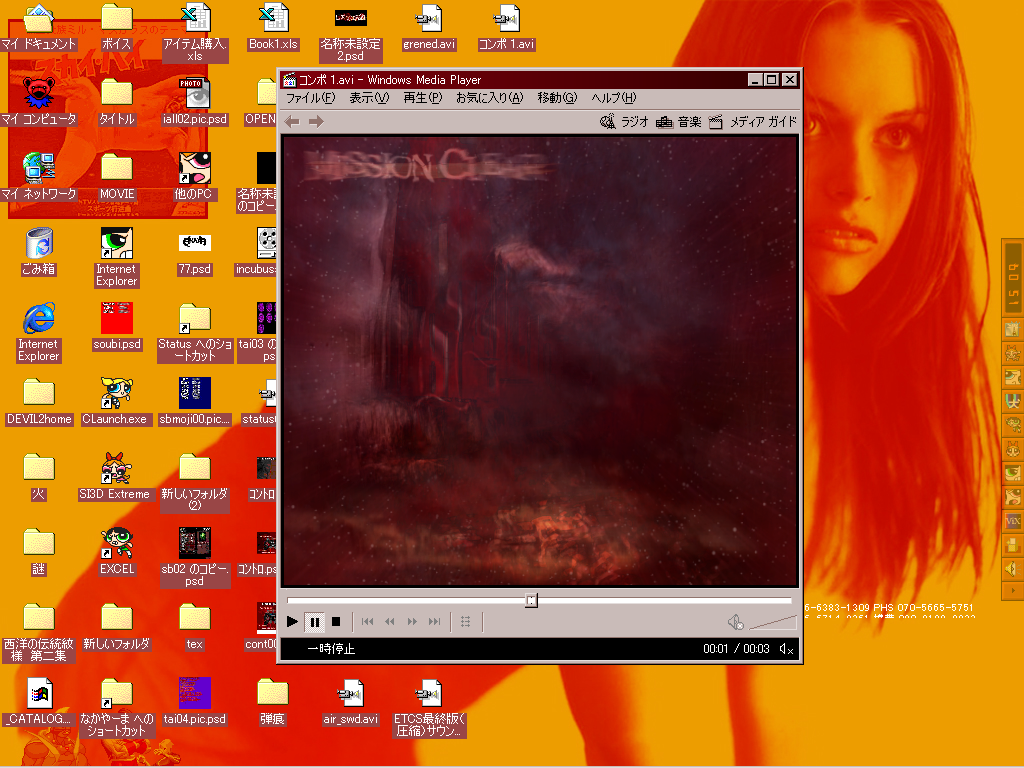Image resolution: width=1024 pixels, height=768 pixels.
Task: Select the 西洋の伝統紋様 第二集 folder
Action: [x=39, y=633]
